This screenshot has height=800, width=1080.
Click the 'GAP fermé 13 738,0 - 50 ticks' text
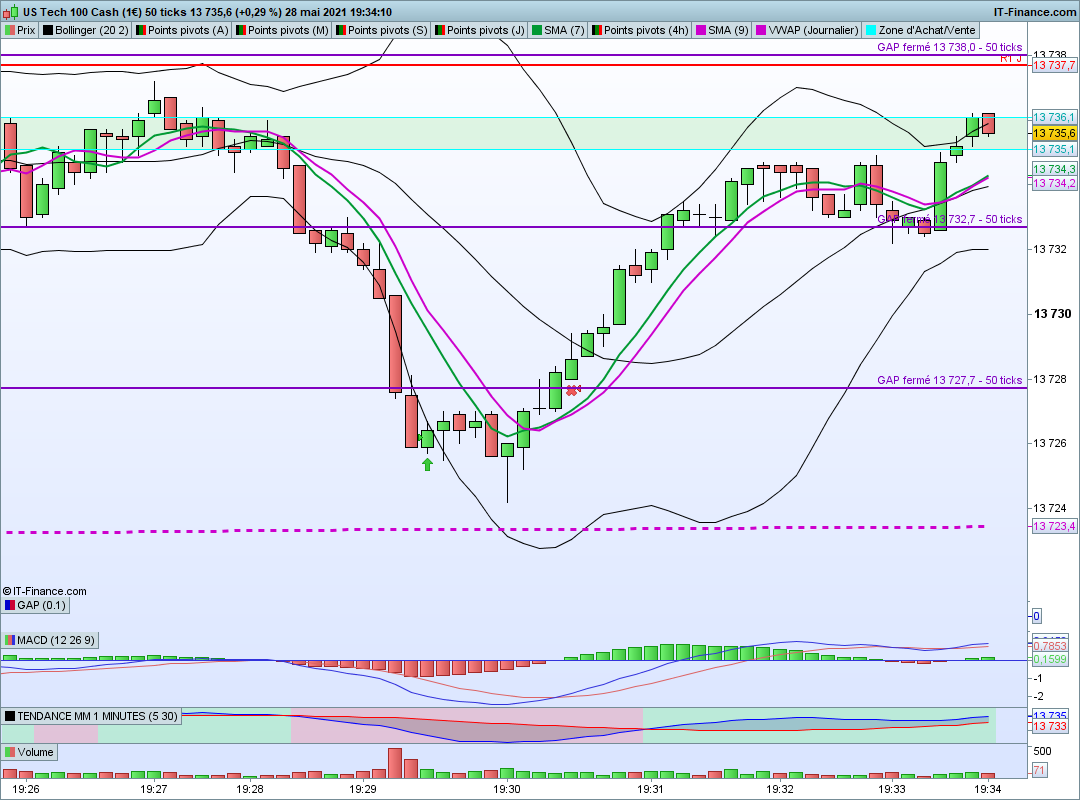coord(949,47)
